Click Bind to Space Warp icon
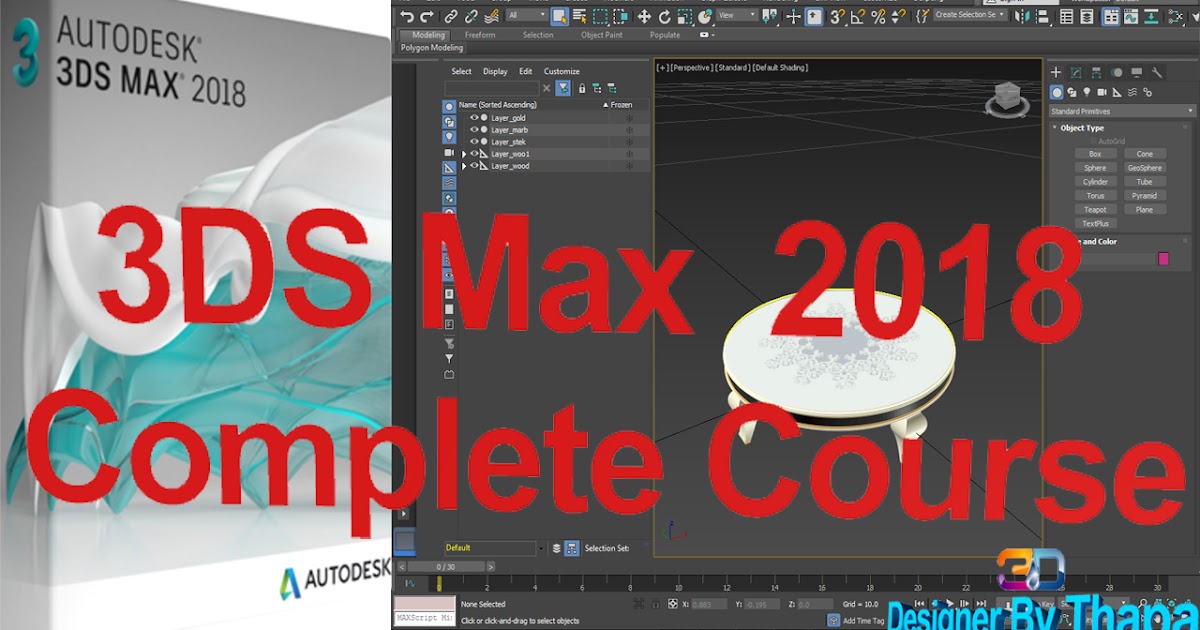 (x=491, y=16)
